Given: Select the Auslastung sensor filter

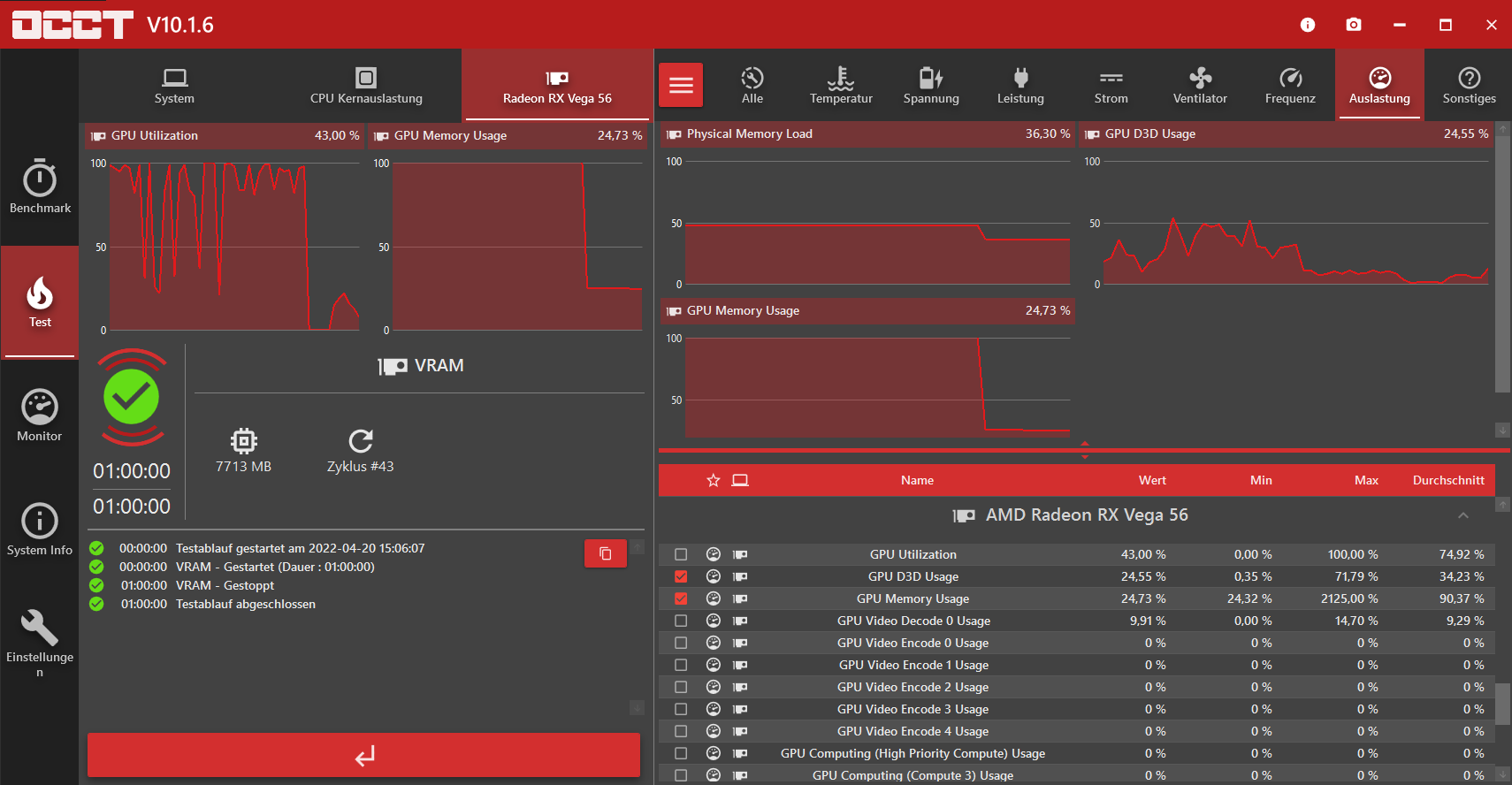Looking at the screenshot, I should 1379,86.
